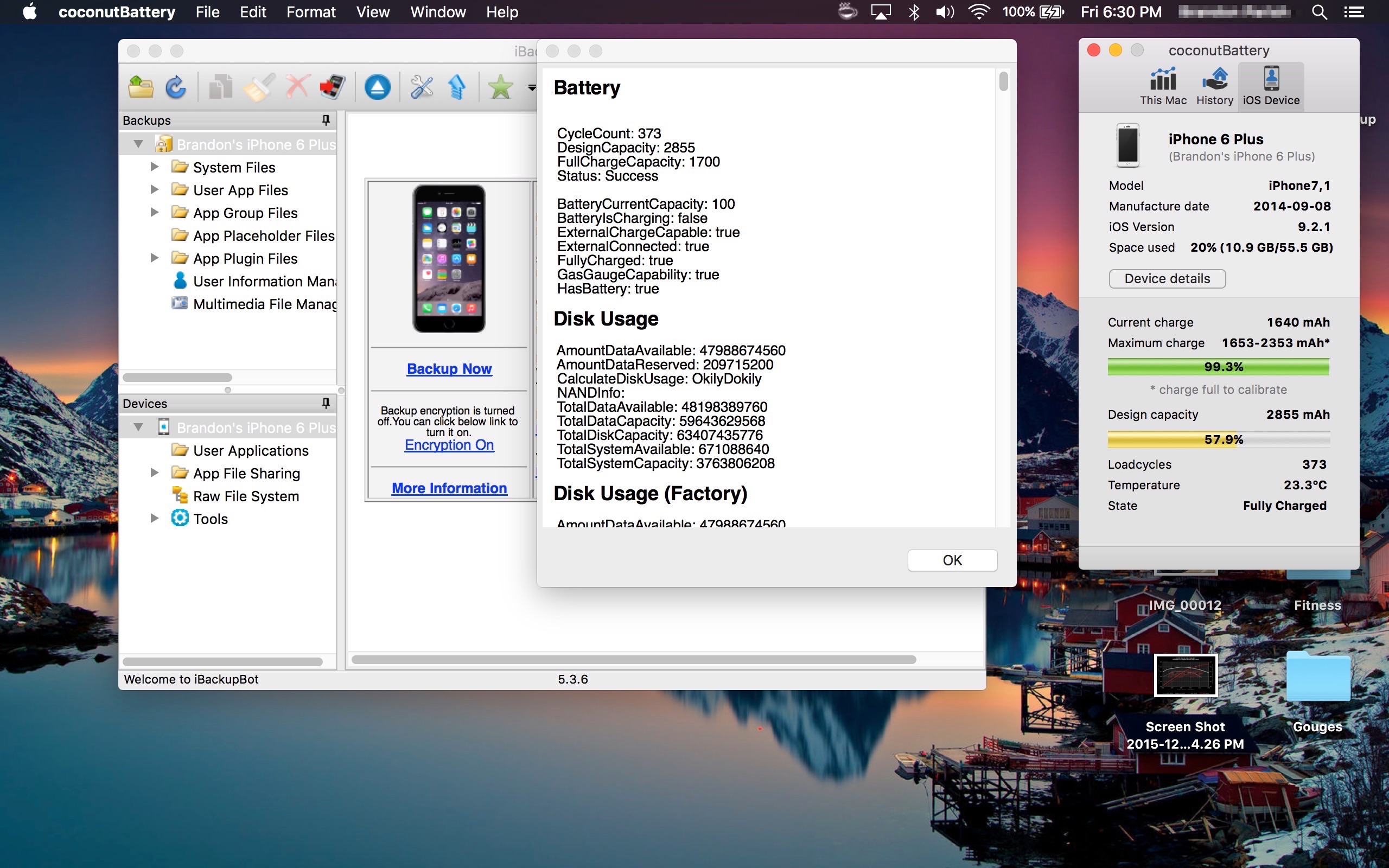Click the blue refresh arrow icon

pos(176,87)
